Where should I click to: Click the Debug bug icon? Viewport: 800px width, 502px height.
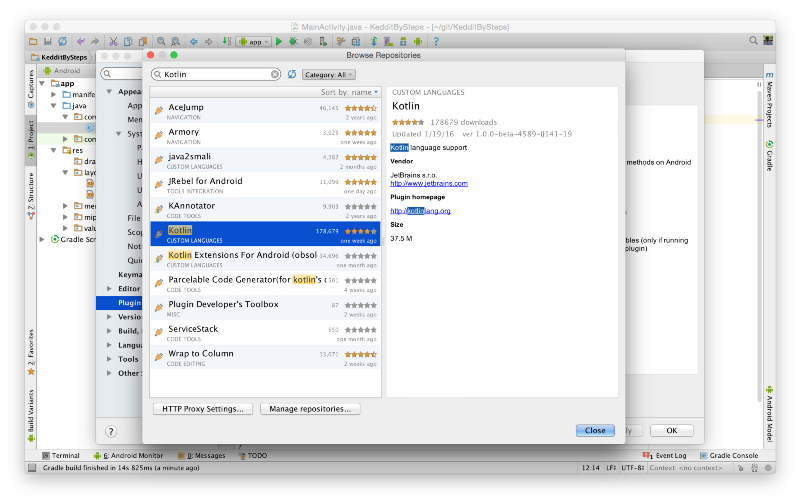pos(293,41)
